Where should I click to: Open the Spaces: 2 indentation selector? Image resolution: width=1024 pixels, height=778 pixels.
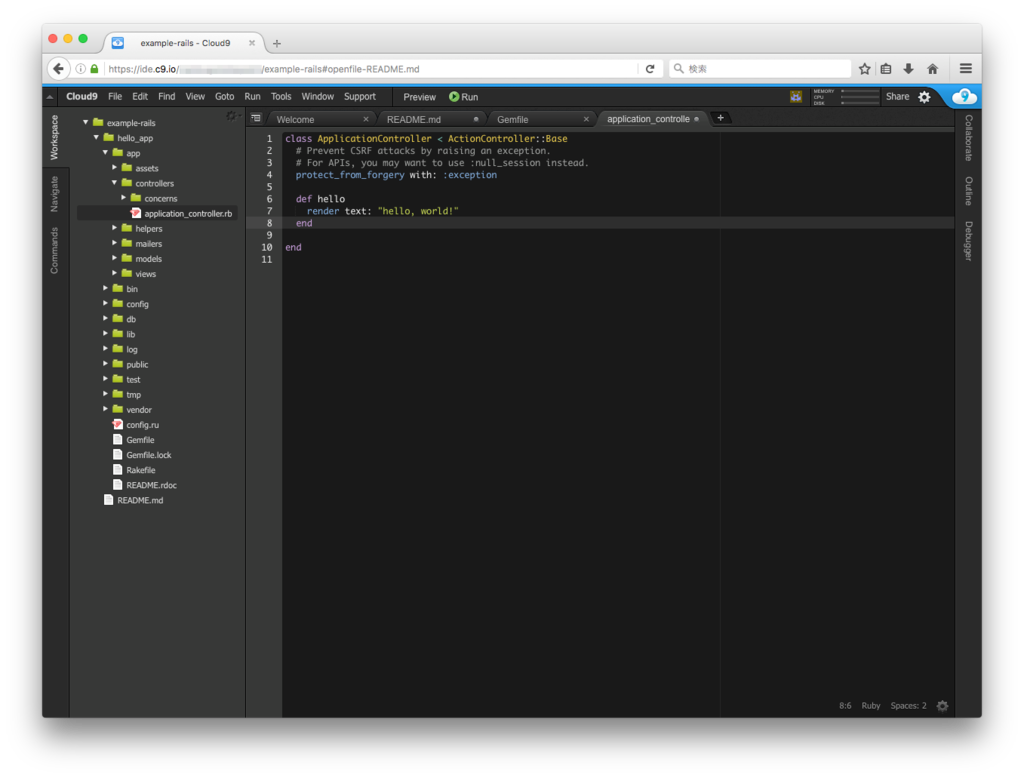point(908,705)
